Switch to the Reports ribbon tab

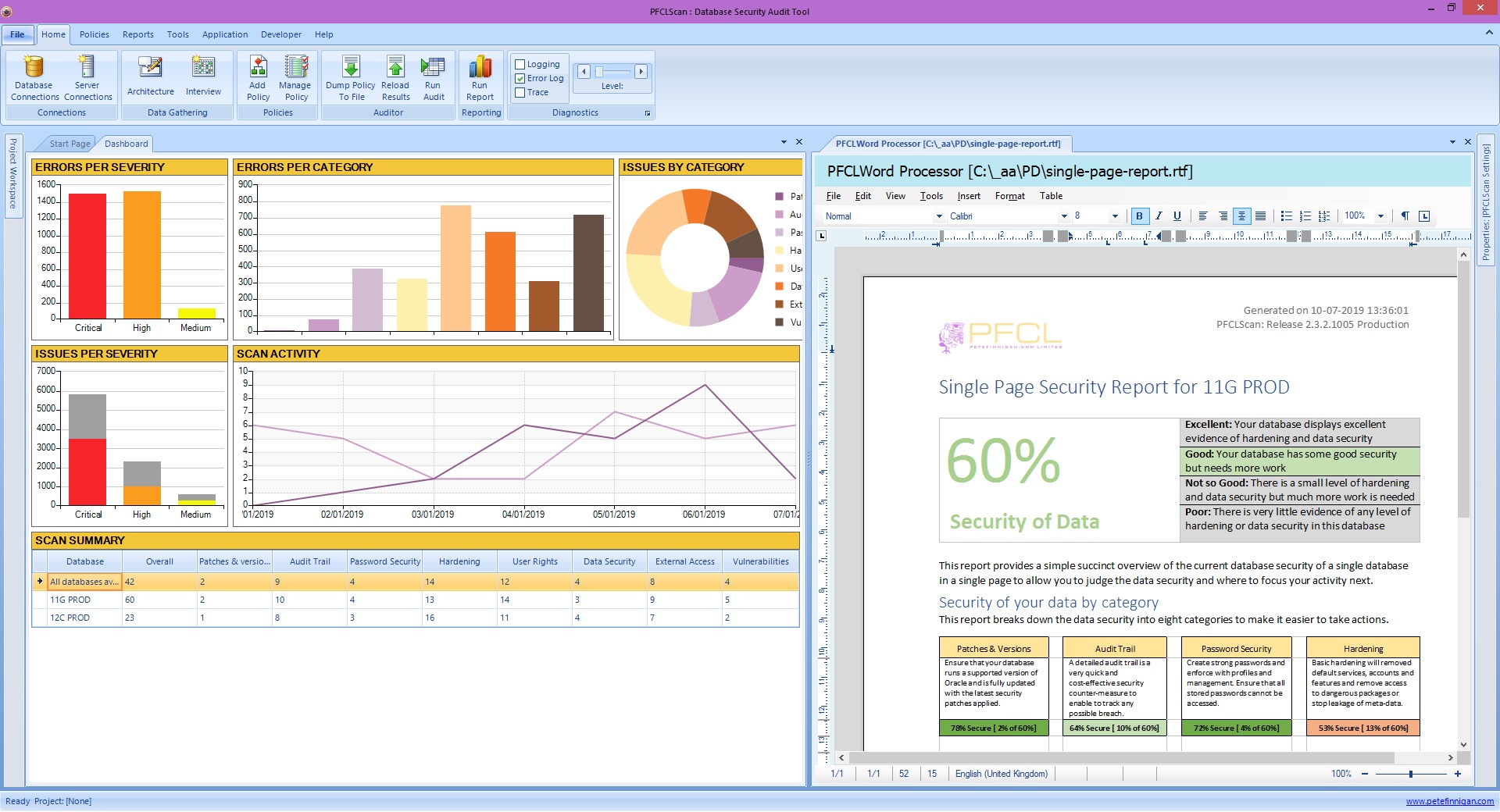pos(137,34)
